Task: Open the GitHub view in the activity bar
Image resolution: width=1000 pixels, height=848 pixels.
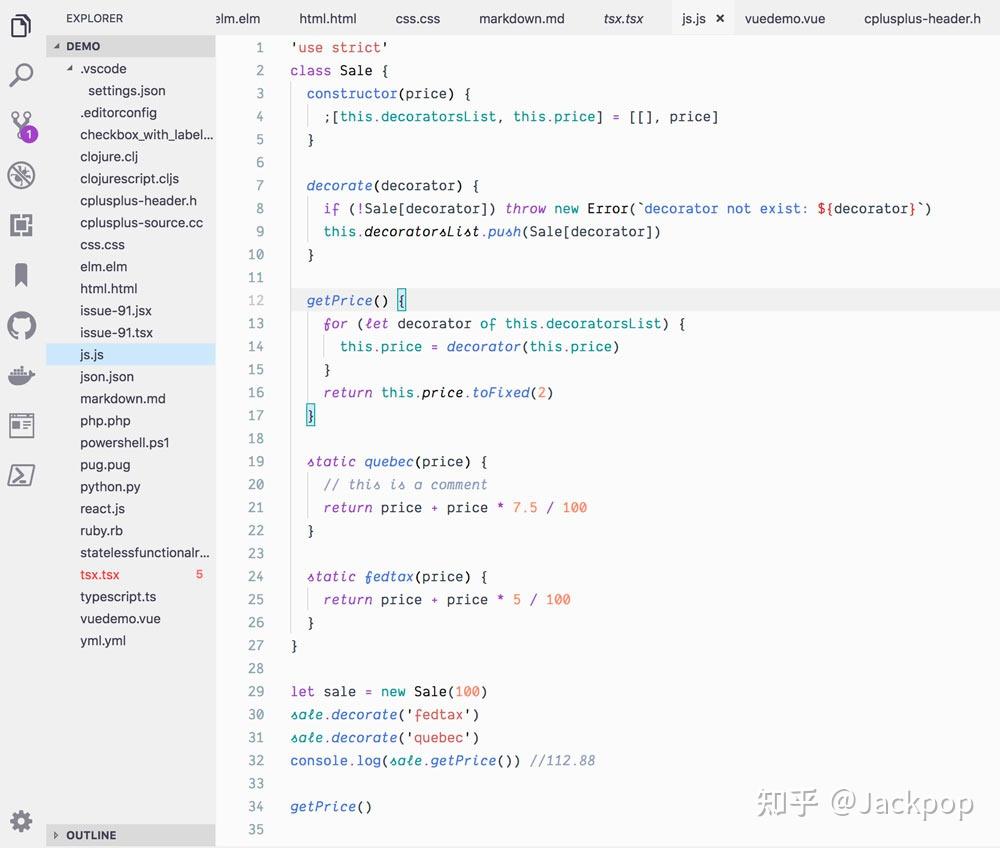Action: click(22, 325)
